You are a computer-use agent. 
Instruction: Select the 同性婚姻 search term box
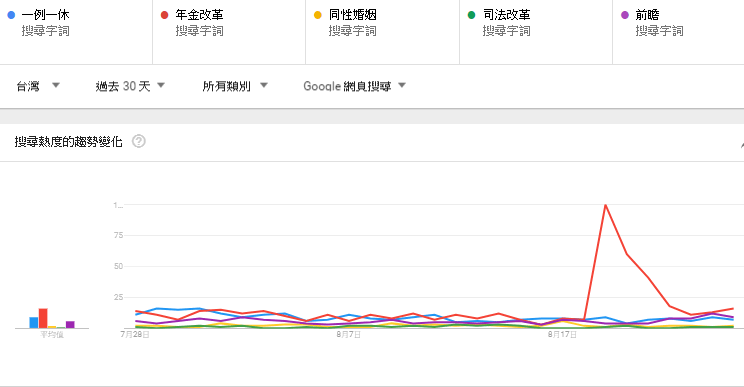pos(382,32)
